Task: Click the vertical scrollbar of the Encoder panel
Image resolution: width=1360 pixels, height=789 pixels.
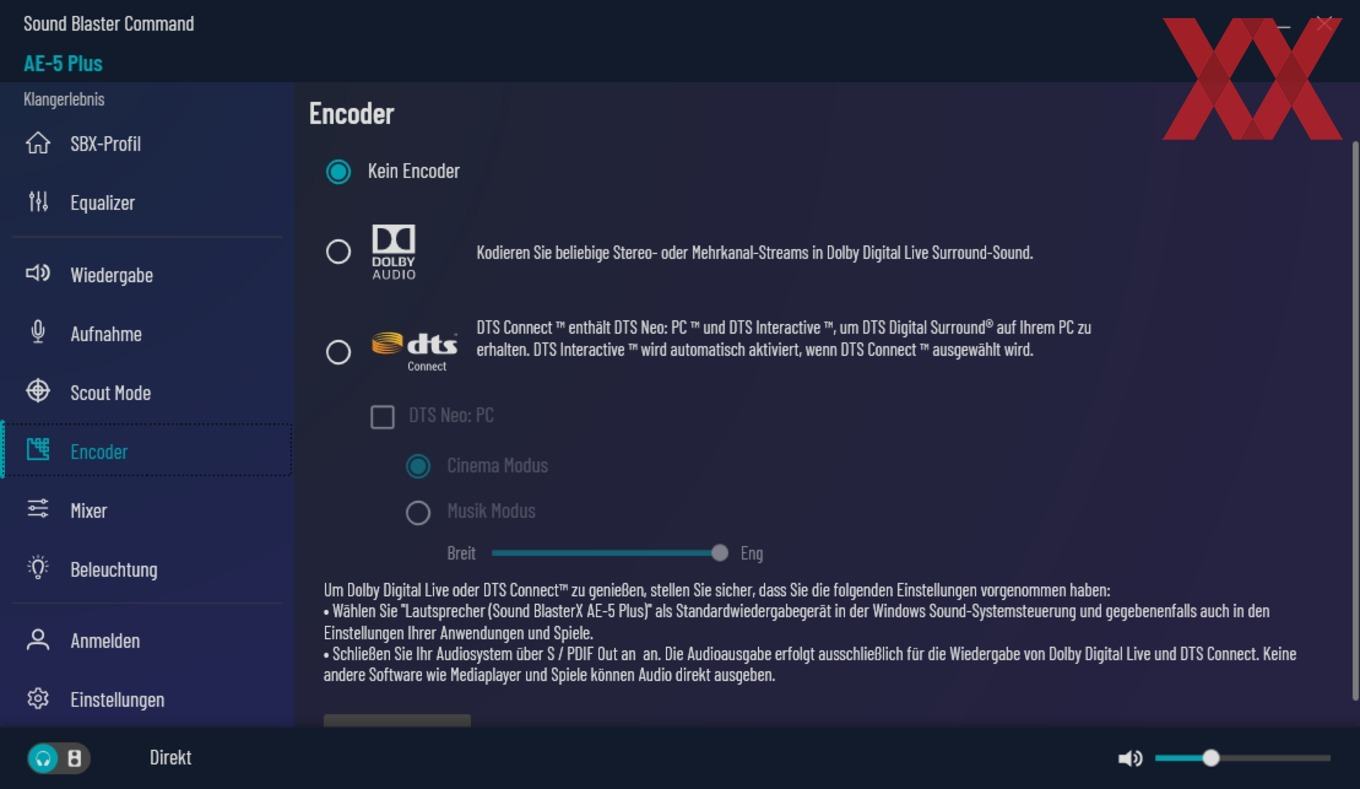Action: (x=1356, y=420)
